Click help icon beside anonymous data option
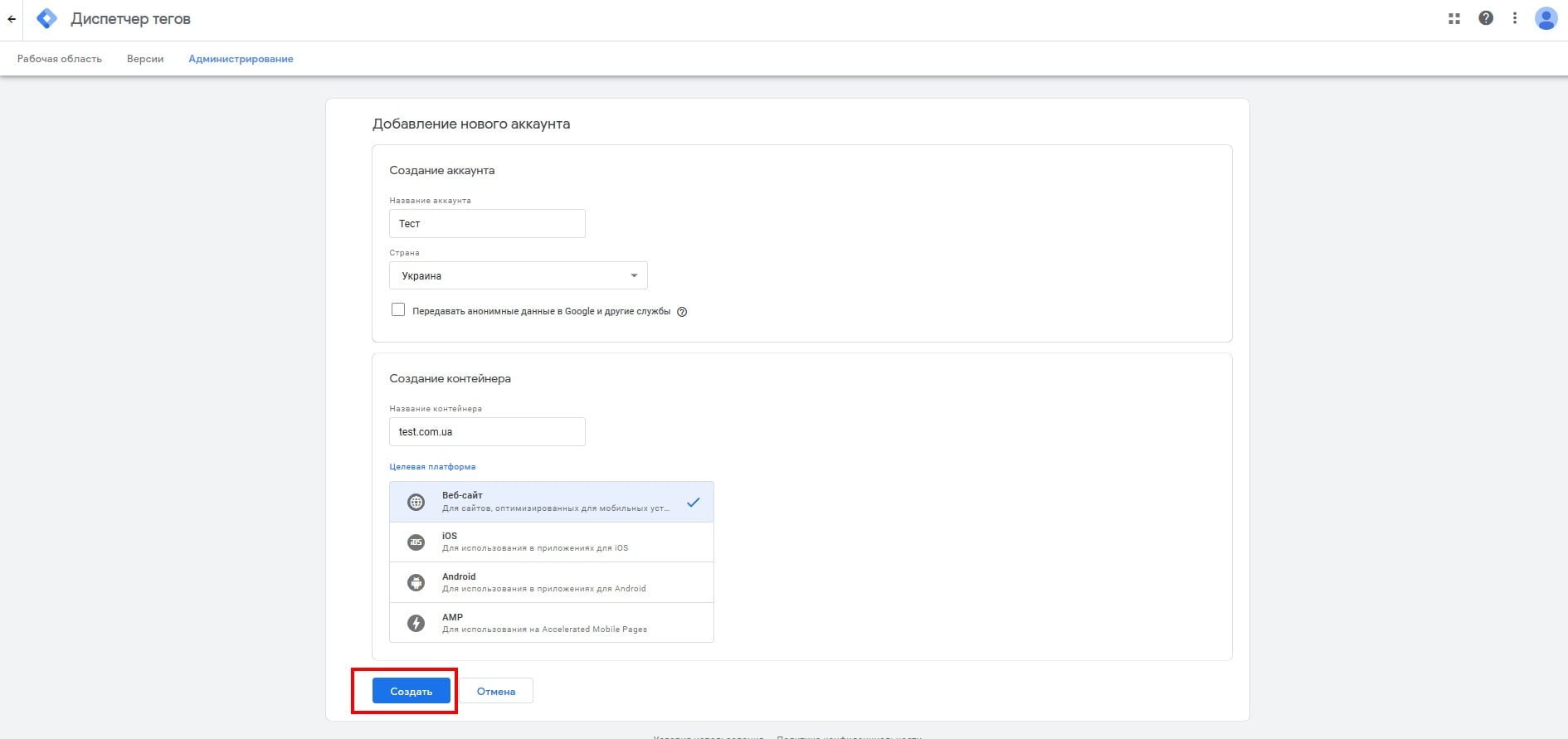The image size is (1568, 739). [x=682, y=312]
